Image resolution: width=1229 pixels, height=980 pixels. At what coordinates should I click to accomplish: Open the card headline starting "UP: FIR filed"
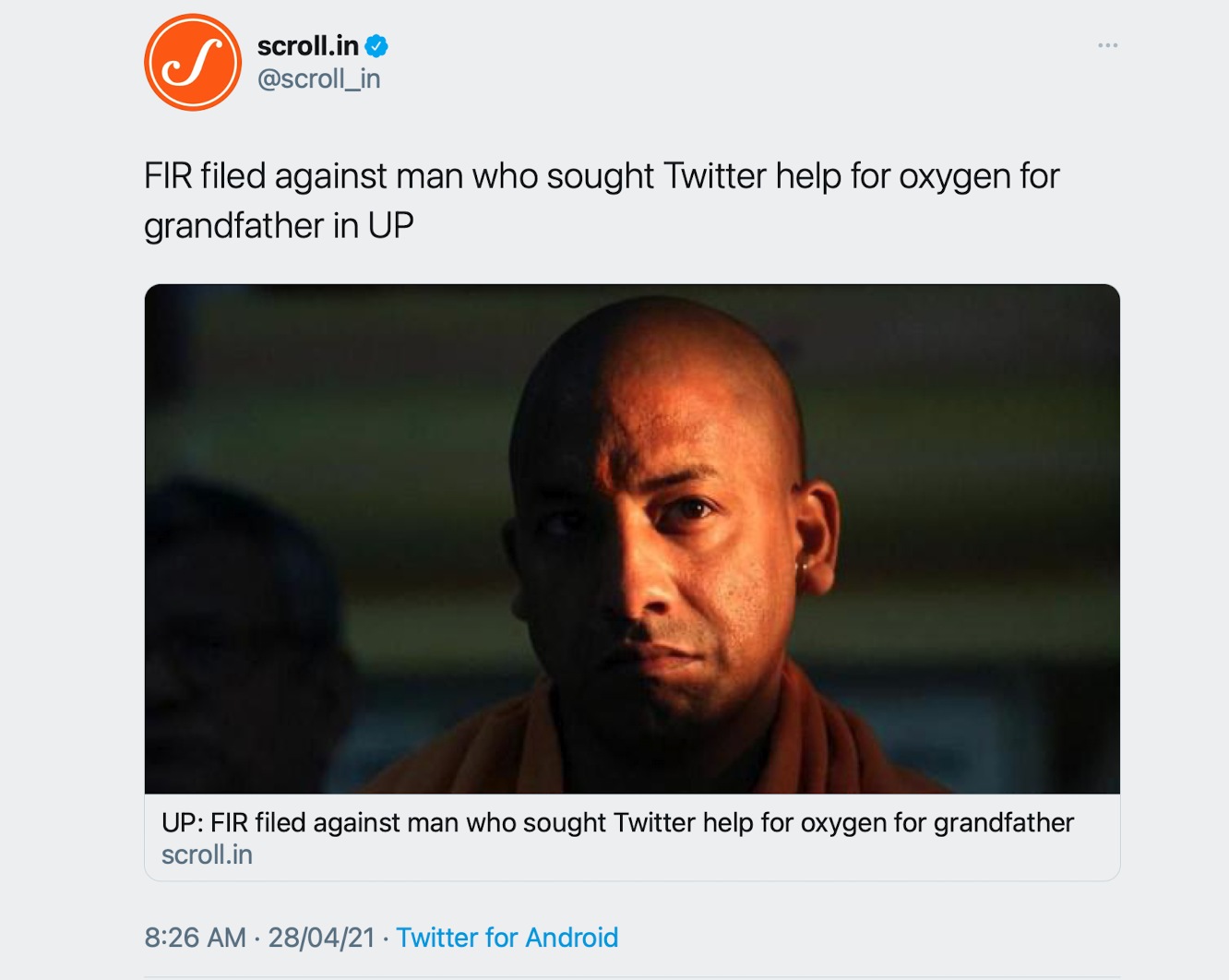click(617, 822)
